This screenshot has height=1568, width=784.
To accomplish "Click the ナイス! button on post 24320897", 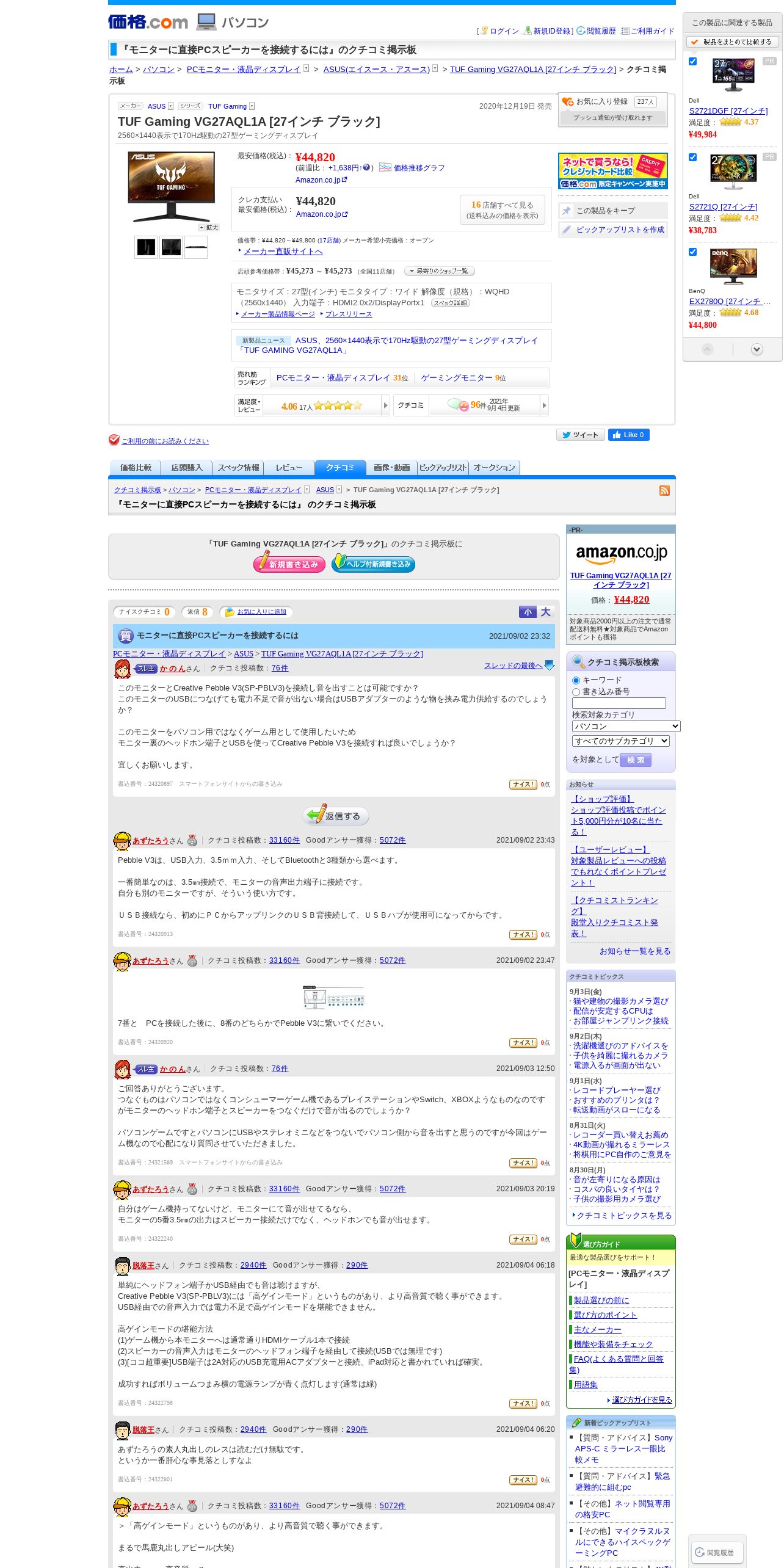I will [523, 785].
